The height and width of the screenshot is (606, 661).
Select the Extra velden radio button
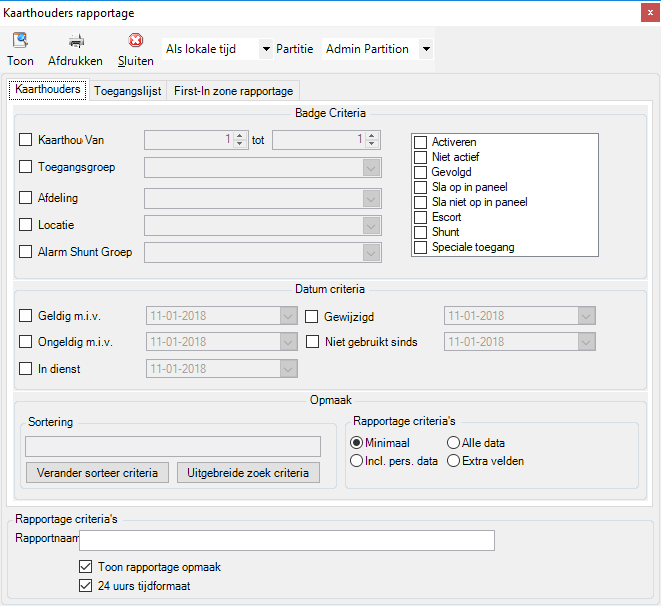tap(453, 461)
